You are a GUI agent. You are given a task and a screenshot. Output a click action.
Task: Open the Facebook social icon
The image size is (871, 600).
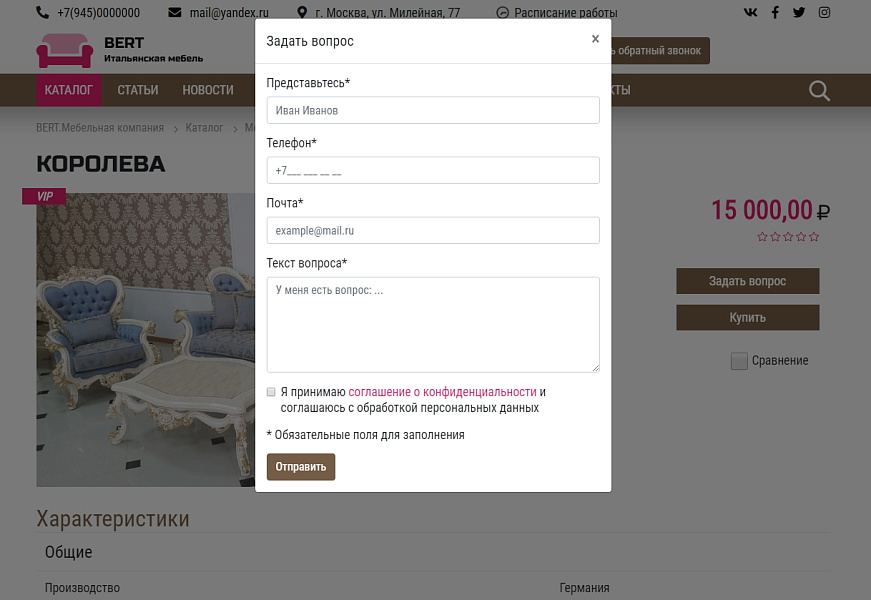coord(775,13)
